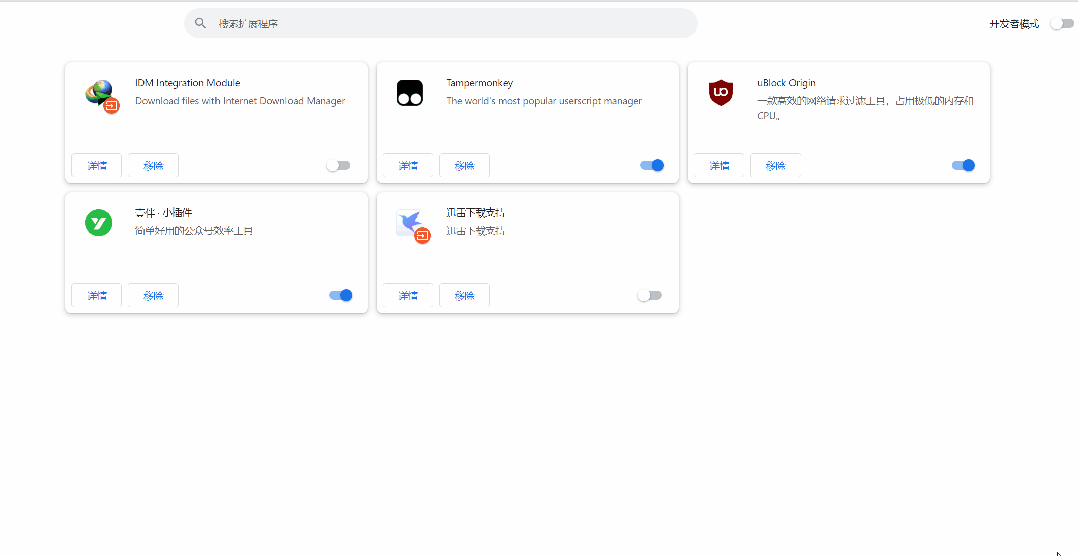Enable the IDM Integration Module extension

(339, 165)
